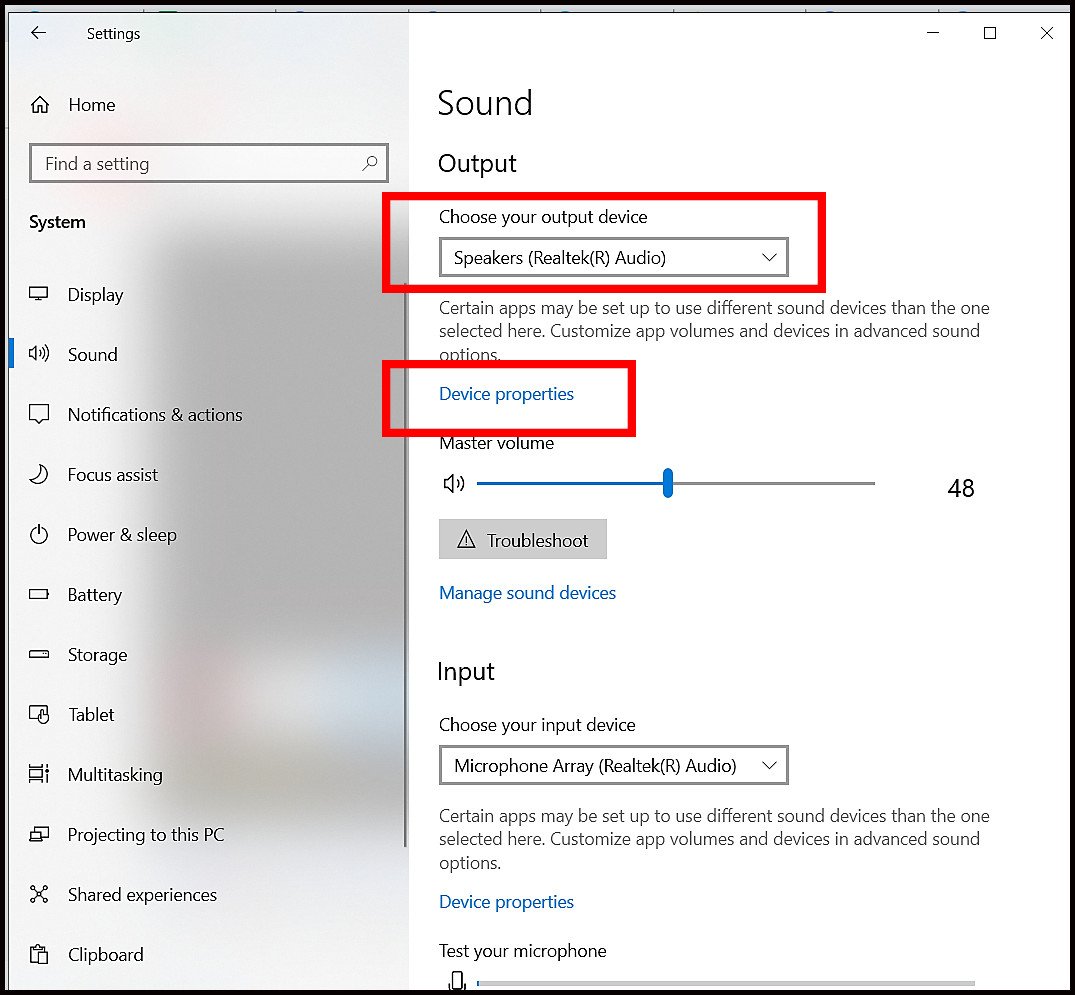Click the Multitasking icon in sidebar
Image resolution: width=1075 pixels, height=995 pixels.
(39, 774)
